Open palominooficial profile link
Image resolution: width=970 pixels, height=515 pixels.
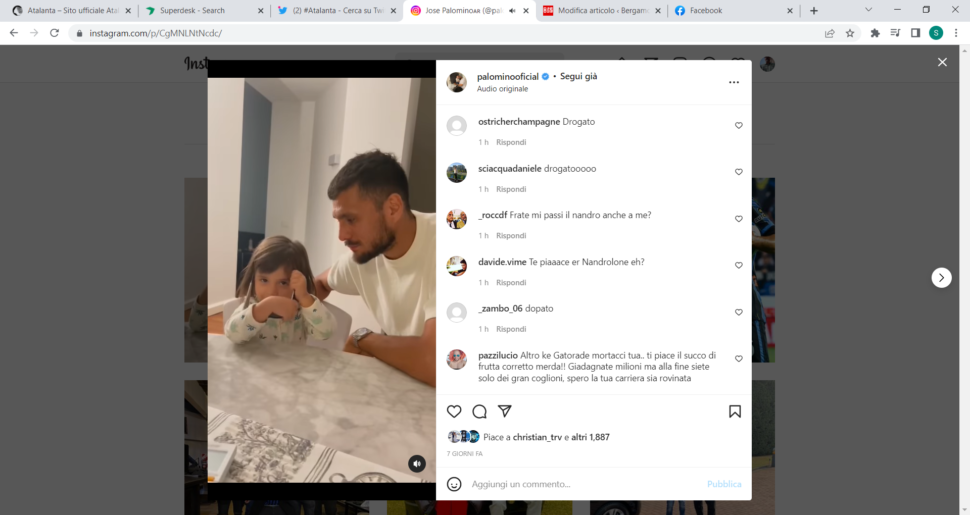click(508, 77)
